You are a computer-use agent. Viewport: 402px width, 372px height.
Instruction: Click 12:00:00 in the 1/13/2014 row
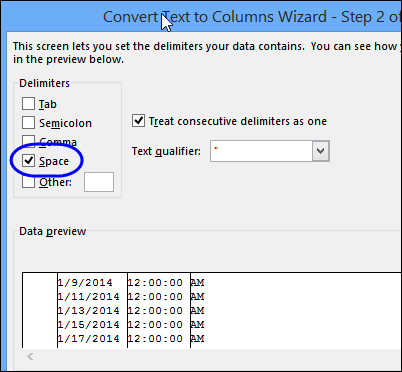[155, 311]
